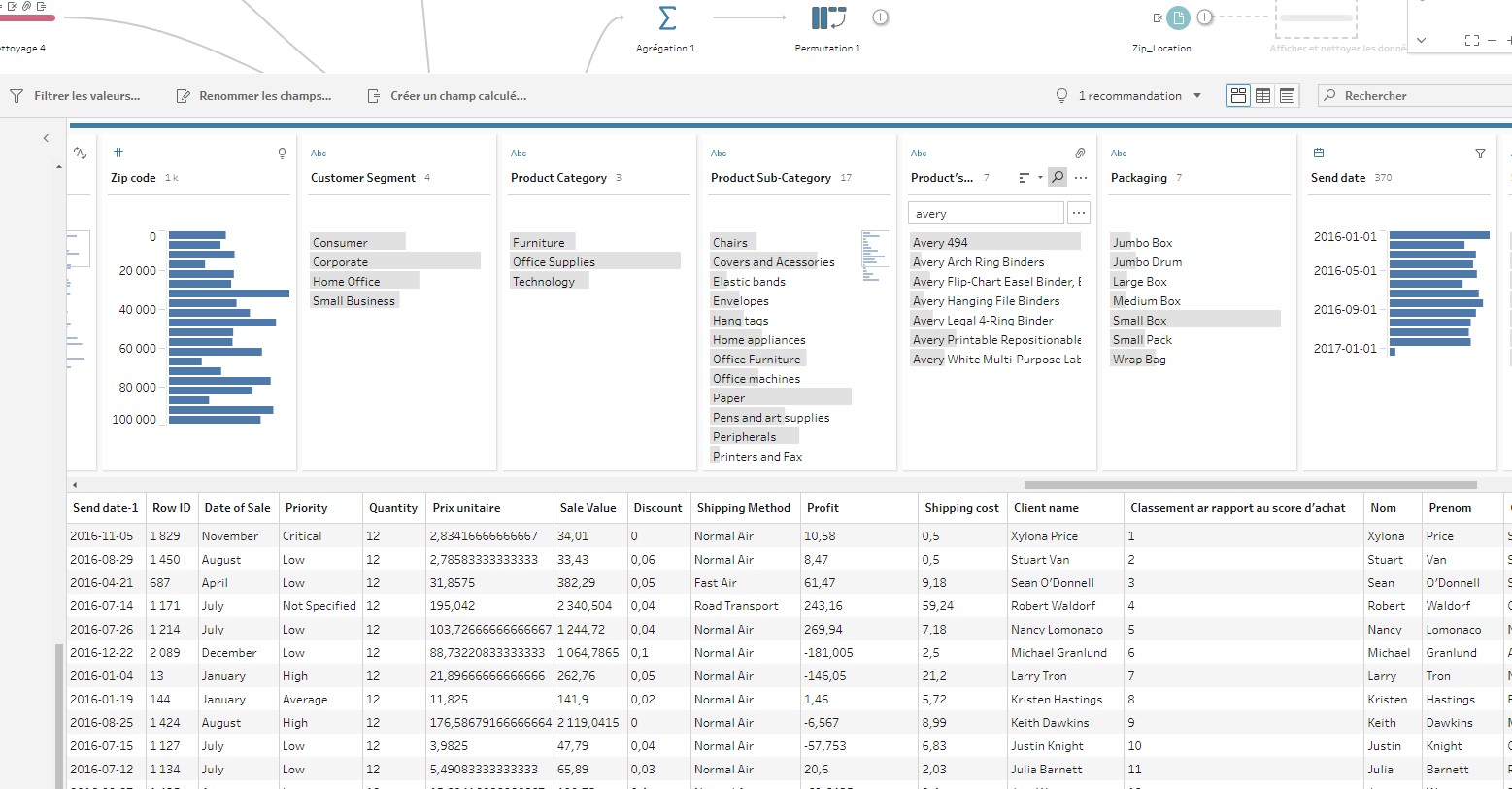
Task: Select the Zip_Location output step icon
Action: tap(1178, 17)
